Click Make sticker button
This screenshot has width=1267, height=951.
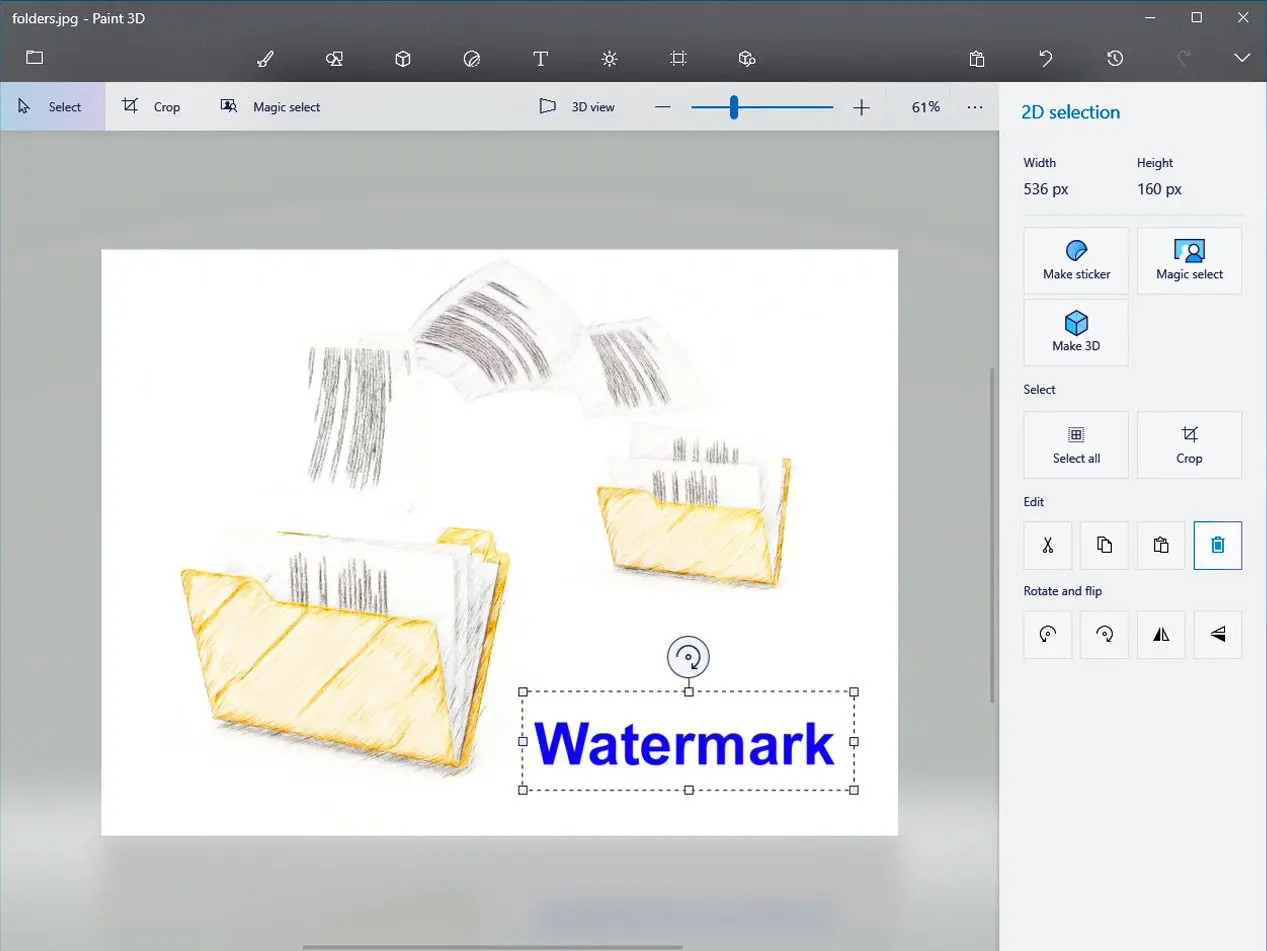tap(1076, 261)
